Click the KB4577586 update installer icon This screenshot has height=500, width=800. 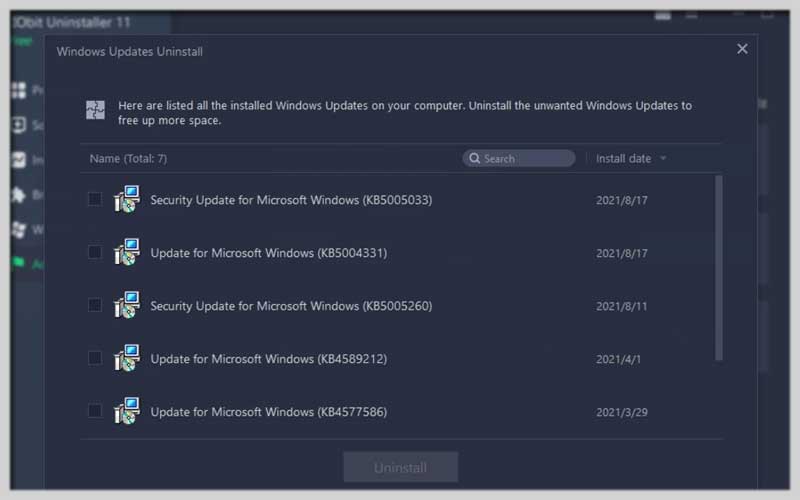click(127, 411)
